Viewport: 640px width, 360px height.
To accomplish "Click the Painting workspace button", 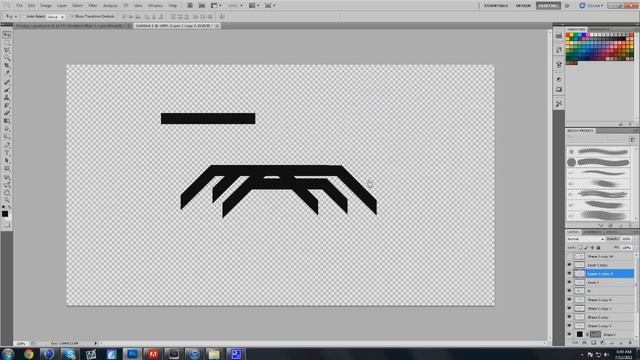I will tap(548, 6).
